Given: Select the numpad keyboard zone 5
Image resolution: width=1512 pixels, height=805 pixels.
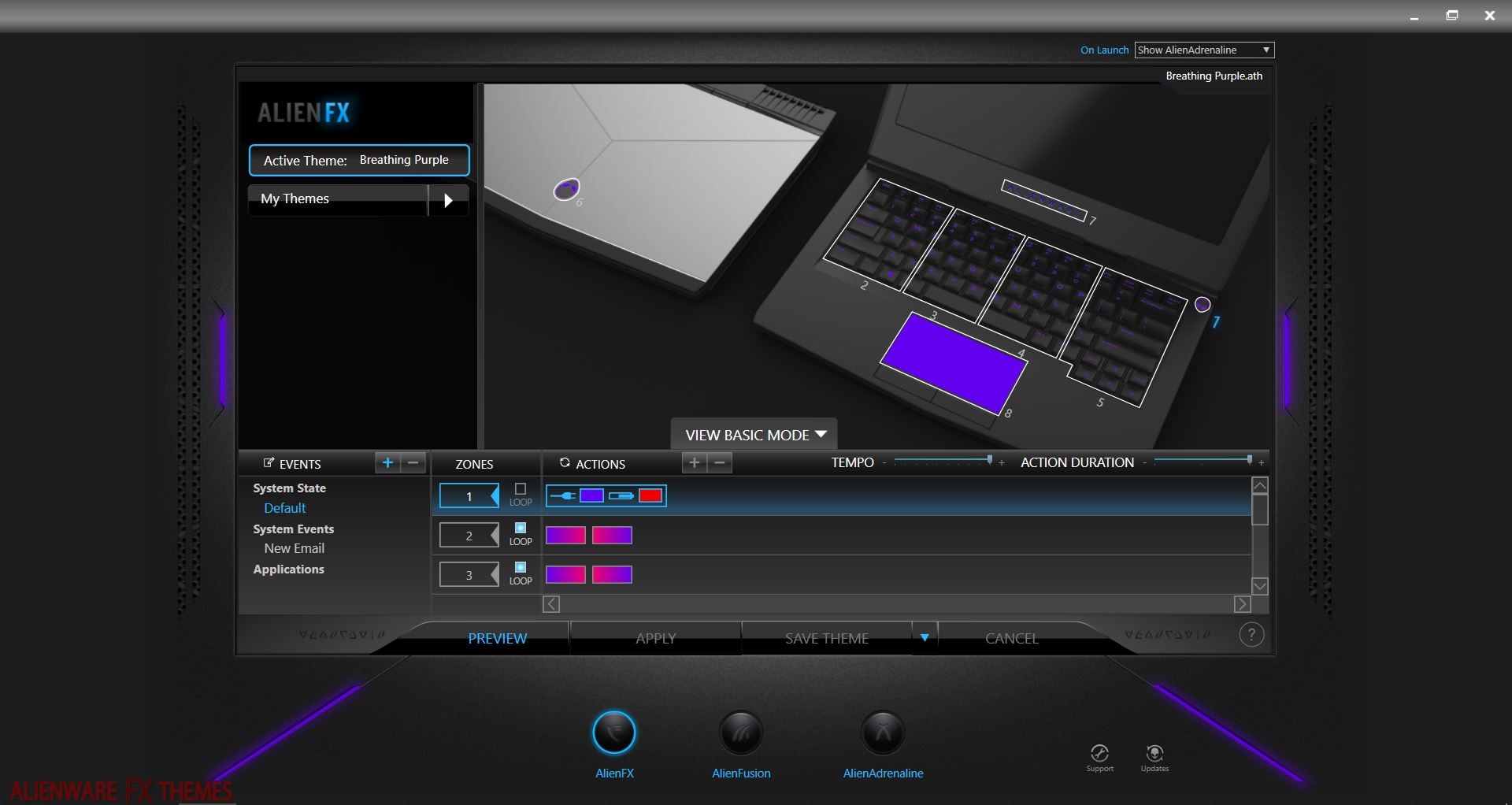Looking at the screenshot, I should (x=1125, y=337).
